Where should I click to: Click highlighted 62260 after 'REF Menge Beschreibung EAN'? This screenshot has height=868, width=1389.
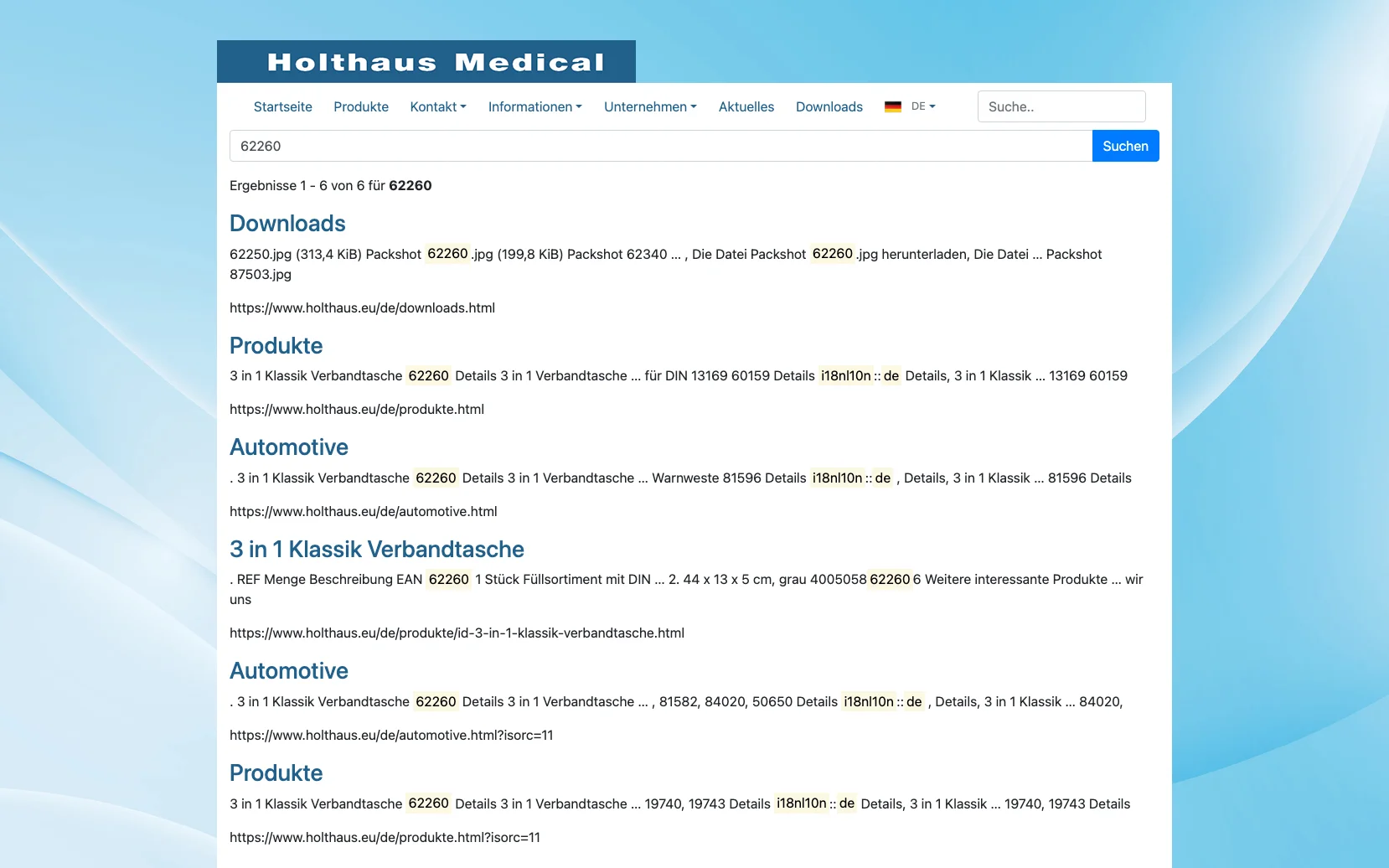coord(449,579)
